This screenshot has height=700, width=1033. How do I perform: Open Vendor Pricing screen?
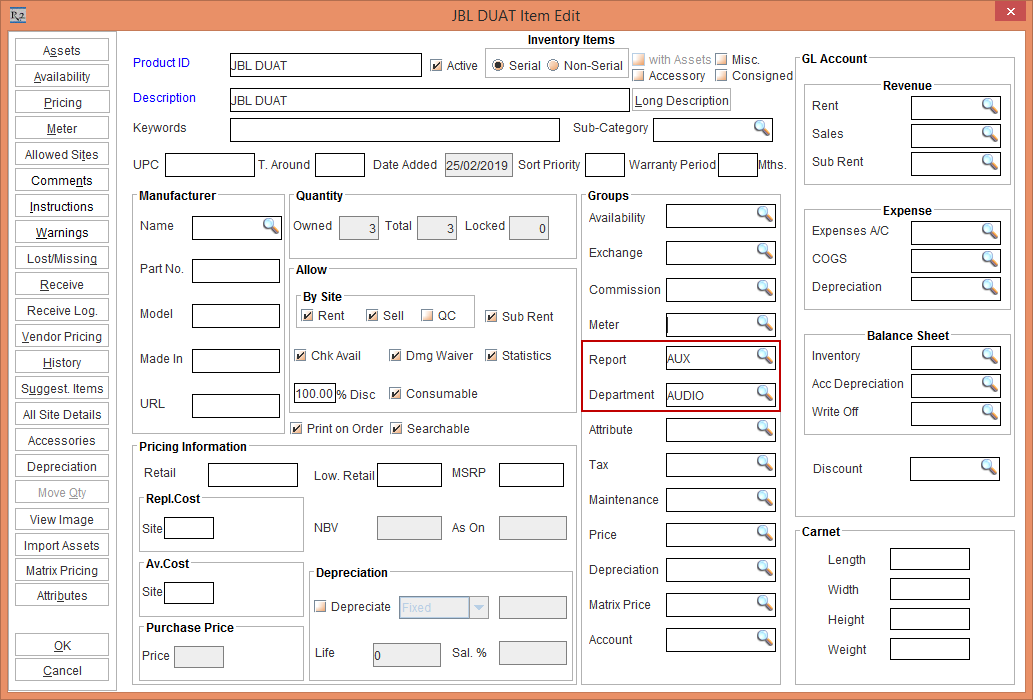coord(62,336)
